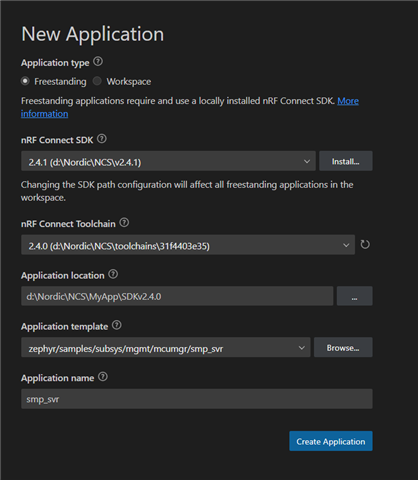Select the Freestanding application type
The width and height of the screenshot is (418, 480).
25,81
